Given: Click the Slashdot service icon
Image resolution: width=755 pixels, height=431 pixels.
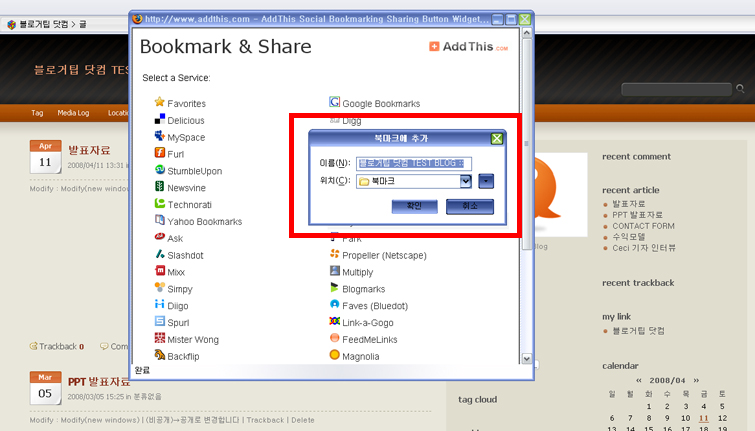Looking at the screenshot, I should [159, 254].
